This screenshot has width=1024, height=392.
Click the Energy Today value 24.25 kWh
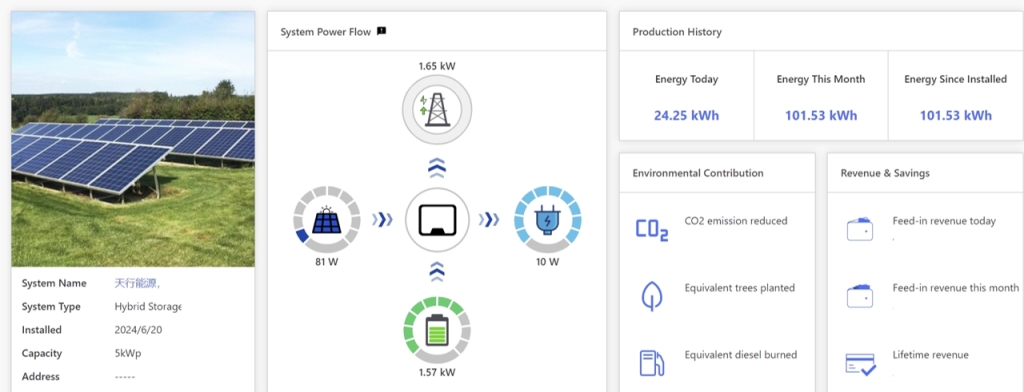(x=686, y=116)
